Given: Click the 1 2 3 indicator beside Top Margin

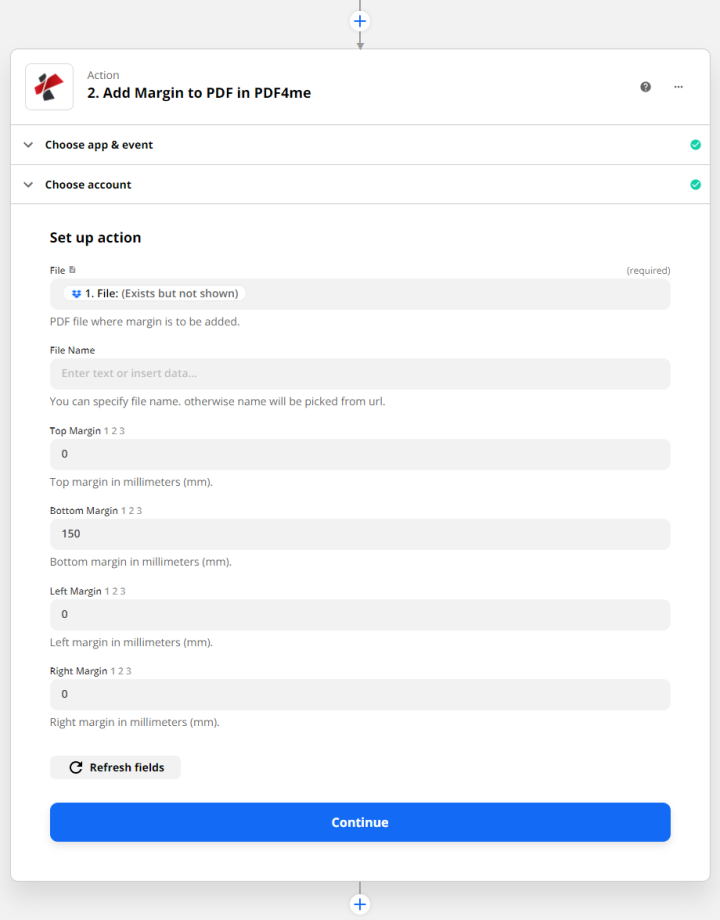Looking at the screenshot, I should 114,430.
